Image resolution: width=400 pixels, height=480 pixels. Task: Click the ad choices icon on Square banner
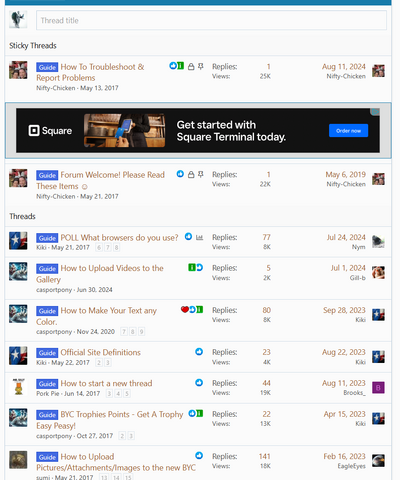375,112
